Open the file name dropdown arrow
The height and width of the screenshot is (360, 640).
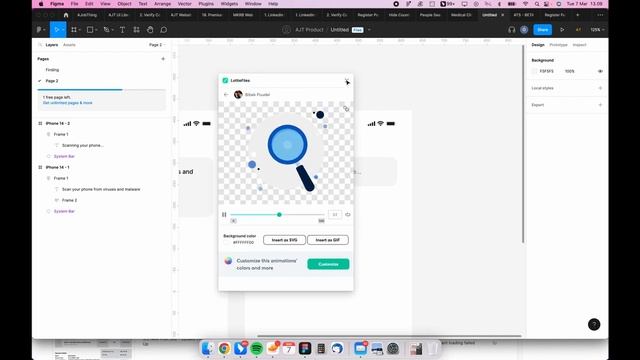(x=369, y=30)
